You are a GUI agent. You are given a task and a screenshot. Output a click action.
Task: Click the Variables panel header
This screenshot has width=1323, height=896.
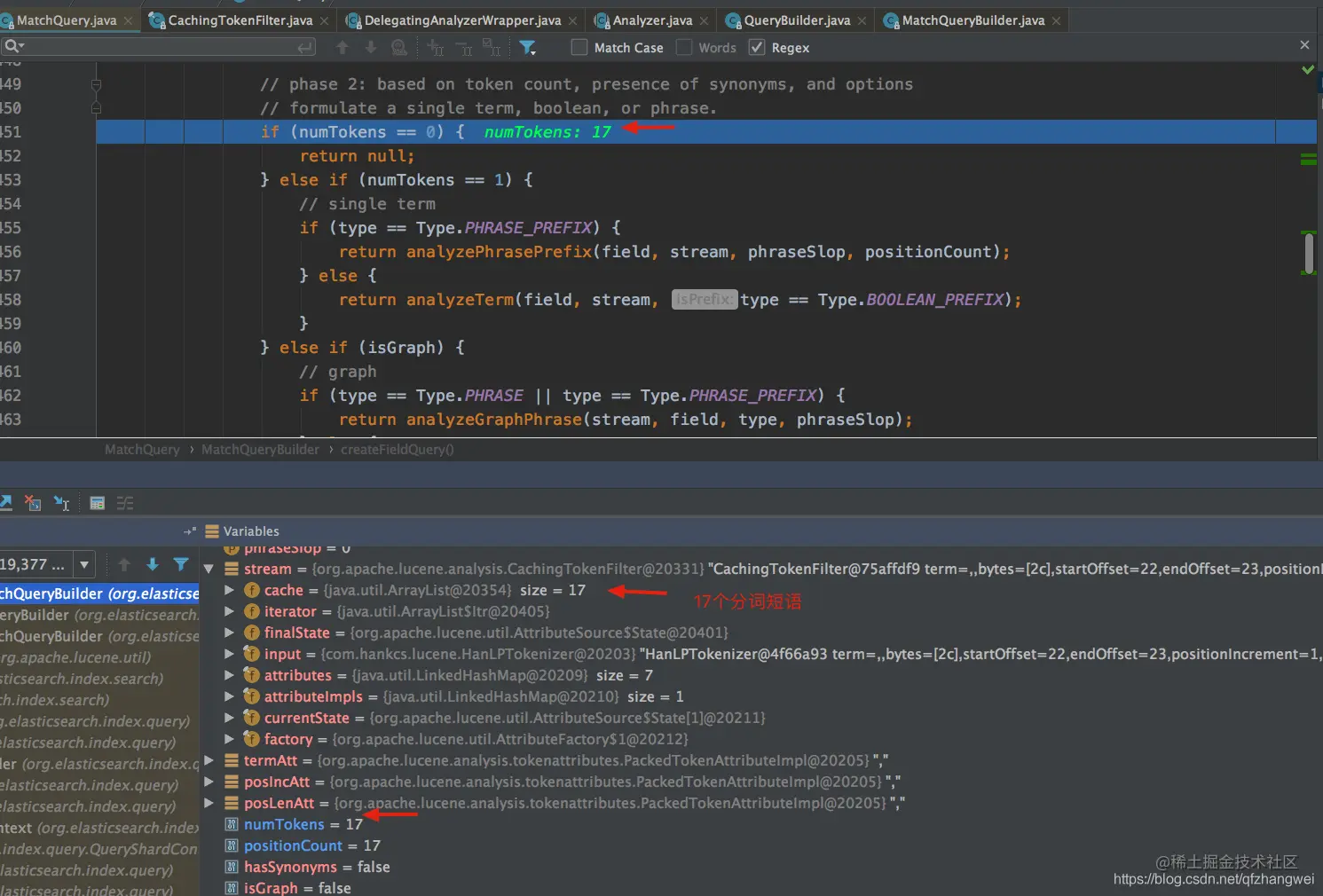pos(251,531)
